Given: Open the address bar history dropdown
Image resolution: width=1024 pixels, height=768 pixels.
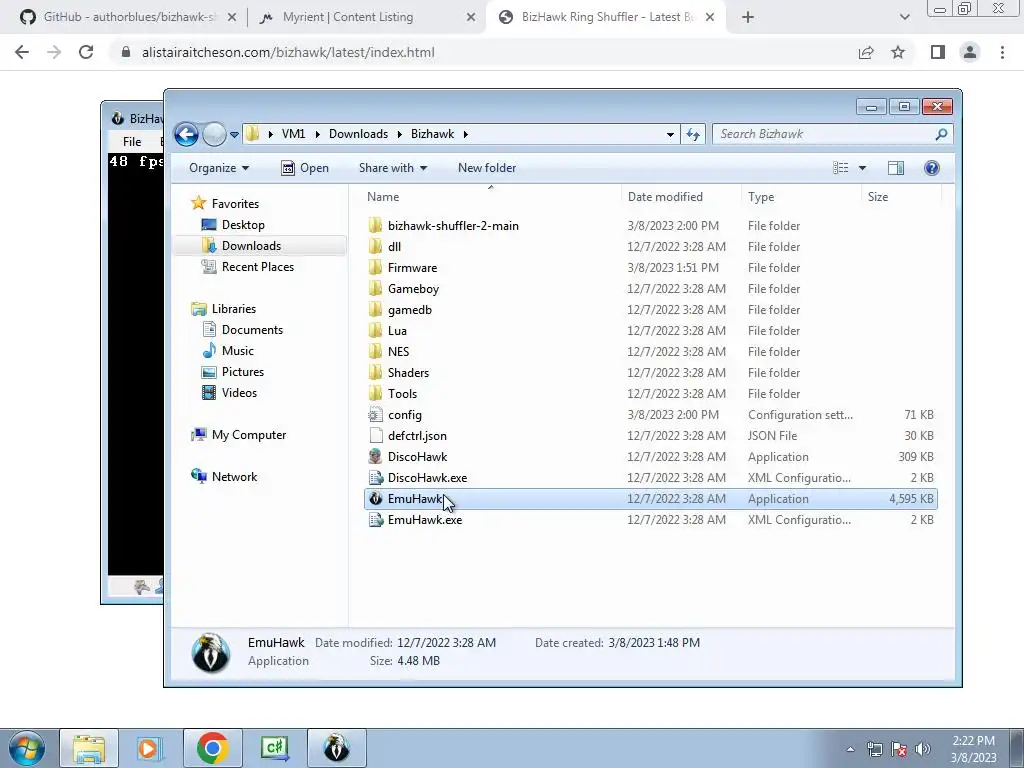Looking at the screenshot, I should click(x=670, y=135).
